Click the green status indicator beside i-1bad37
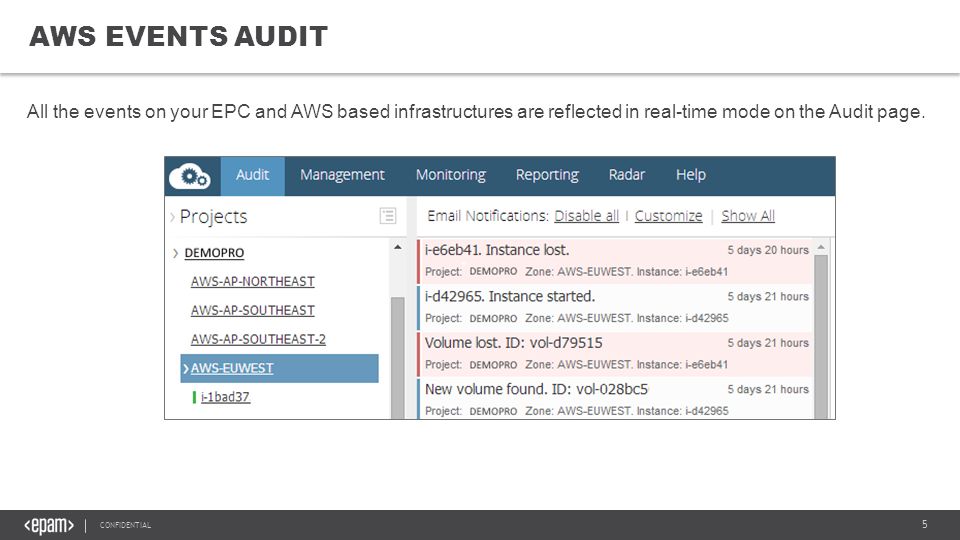 (x=194, y=397)
